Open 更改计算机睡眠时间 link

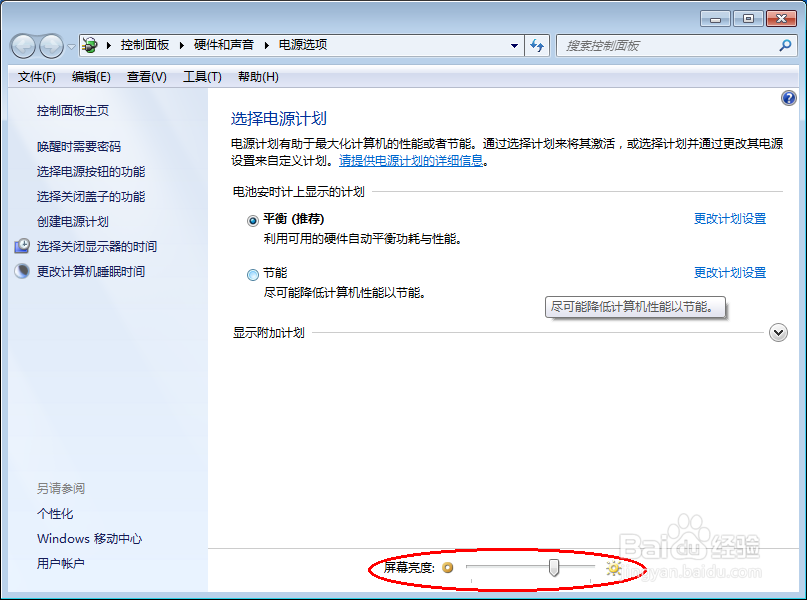91,272
